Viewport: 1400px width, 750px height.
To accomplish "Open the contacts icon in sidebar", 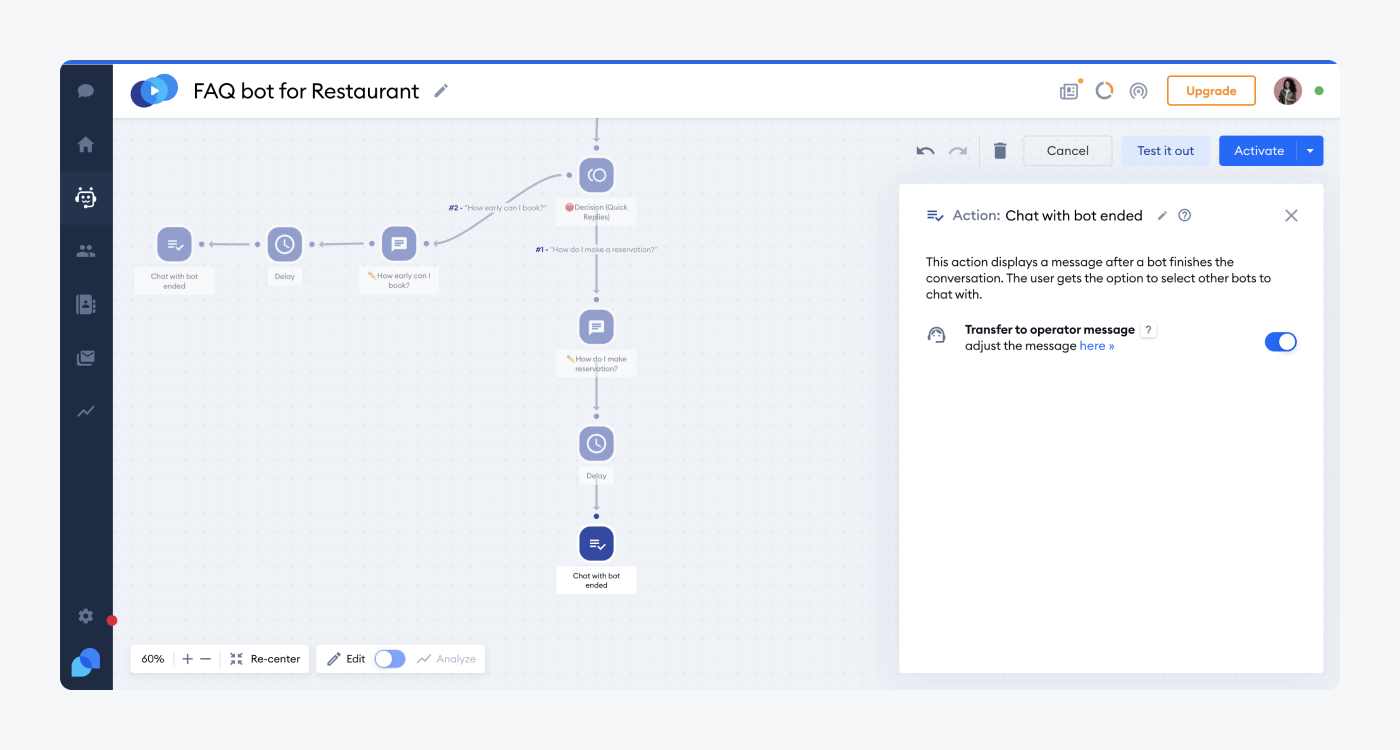I will tap(86, 305).
